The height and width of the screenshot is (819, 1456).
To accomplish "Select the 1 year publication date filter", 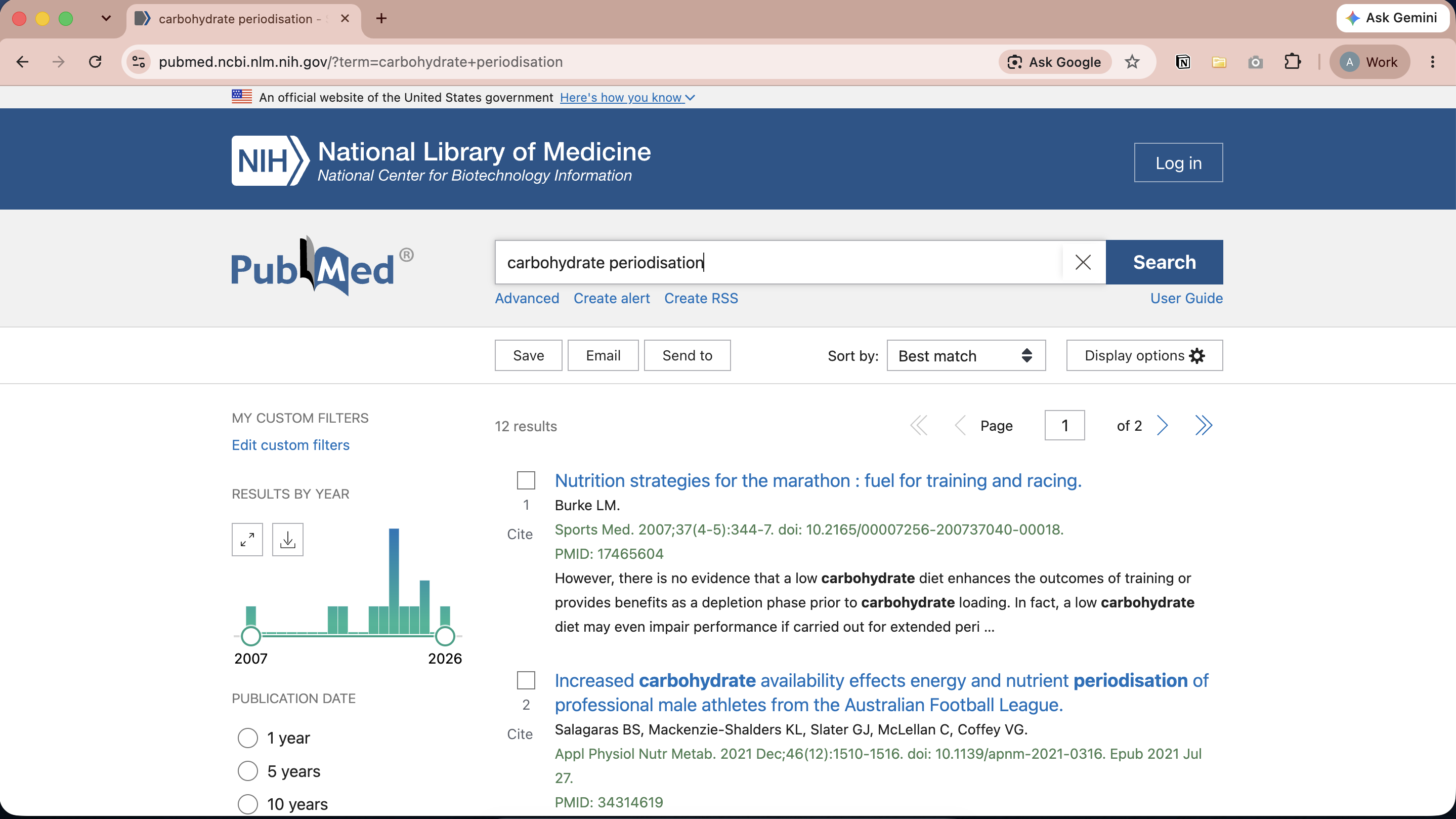I will pyautogui.click(x=247, y=738).
